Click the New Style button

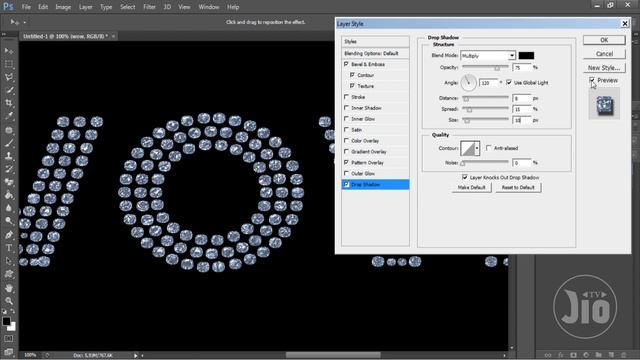pyautogui.click(x=604, y=68)
